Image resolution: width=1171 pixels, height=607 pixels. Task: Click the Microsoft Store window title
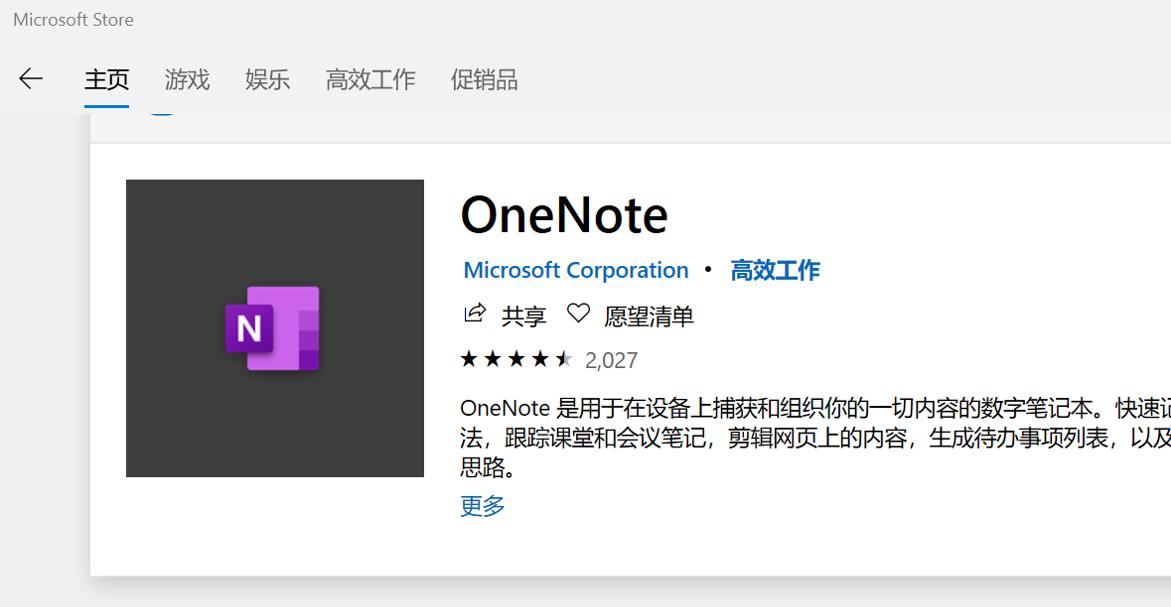point(73,19)
